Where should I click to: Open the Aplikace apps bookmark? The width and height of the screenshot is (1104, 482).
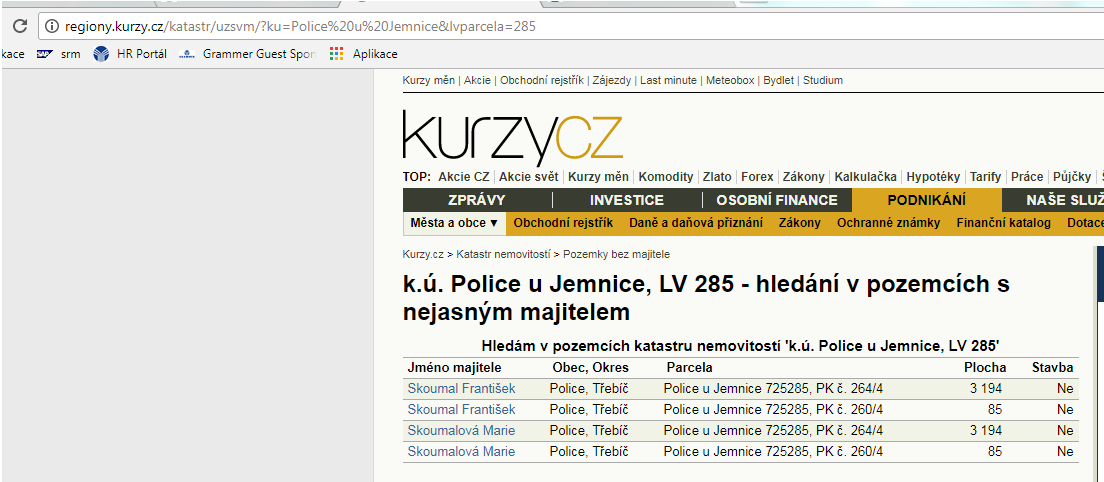click(364, 54)
